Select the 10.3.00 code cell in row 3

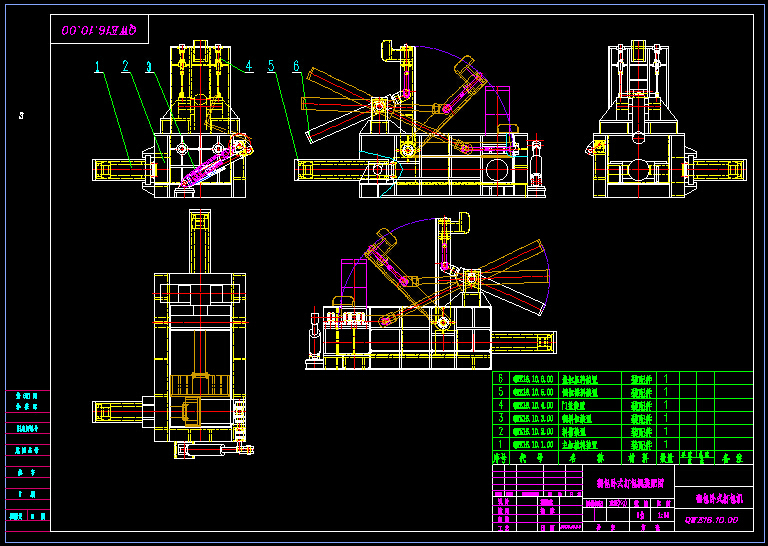pyautogui.click(x=534, y=418)
